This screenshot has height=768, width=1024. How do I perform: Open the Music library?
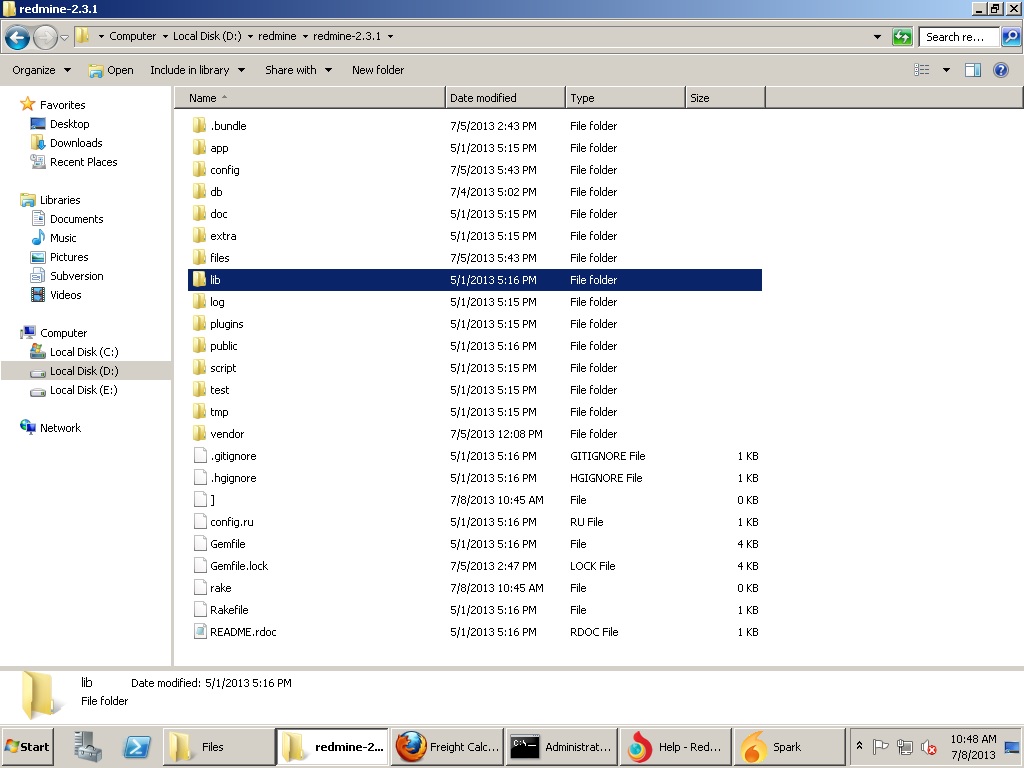pyautogui.click(x=63, y=238)
